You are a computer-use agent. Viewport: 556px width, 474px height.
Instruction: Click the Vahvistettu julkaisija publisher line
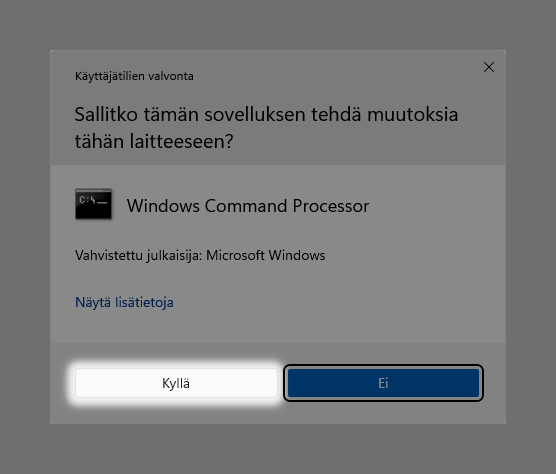click(200, 255)
